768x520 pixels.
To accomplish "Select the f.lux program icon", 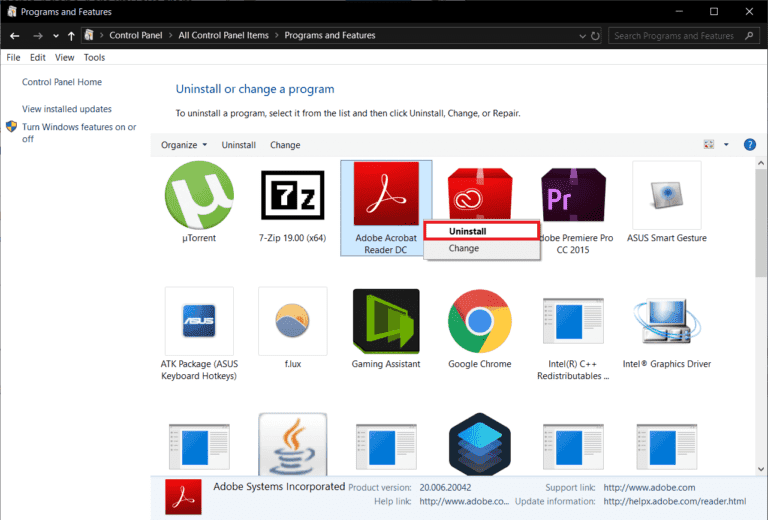I will point(292,322).
